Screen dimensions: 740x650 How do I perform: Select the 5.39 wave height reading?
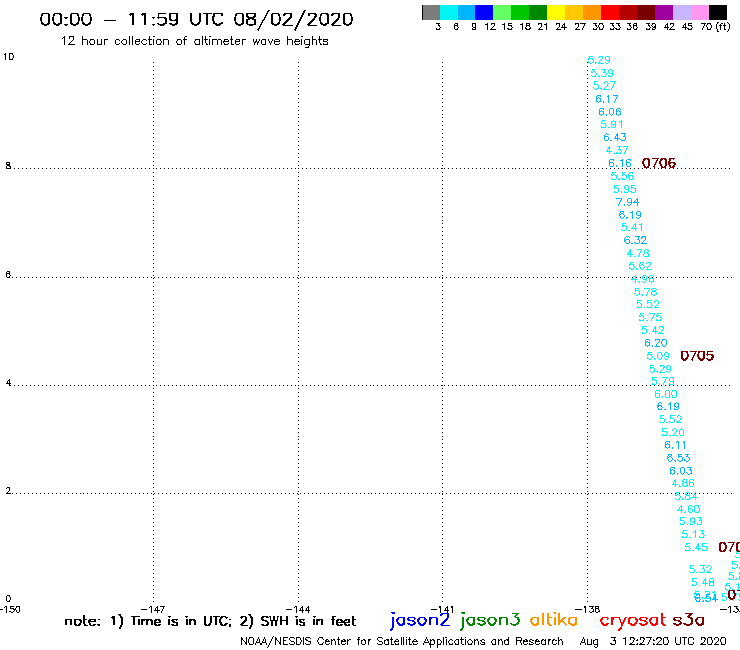tap(602, 73)
